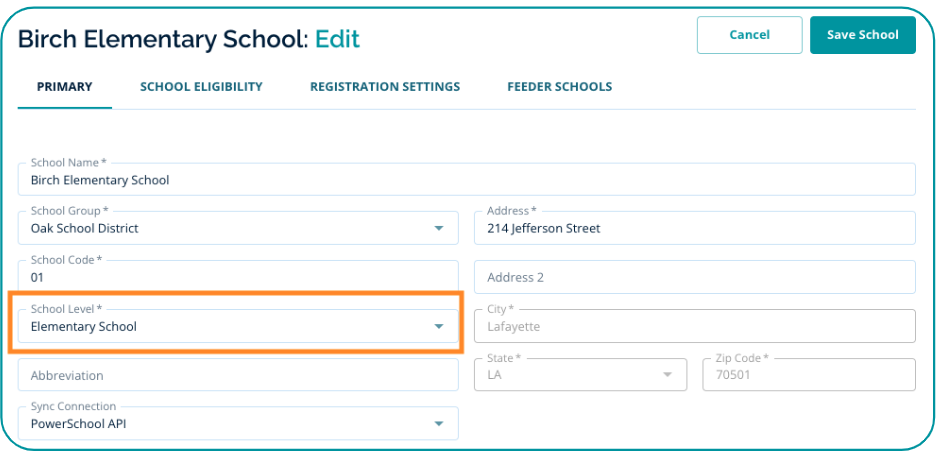
Task: Click the School Group dropdown arrow
Action: [x=438, y=229]
